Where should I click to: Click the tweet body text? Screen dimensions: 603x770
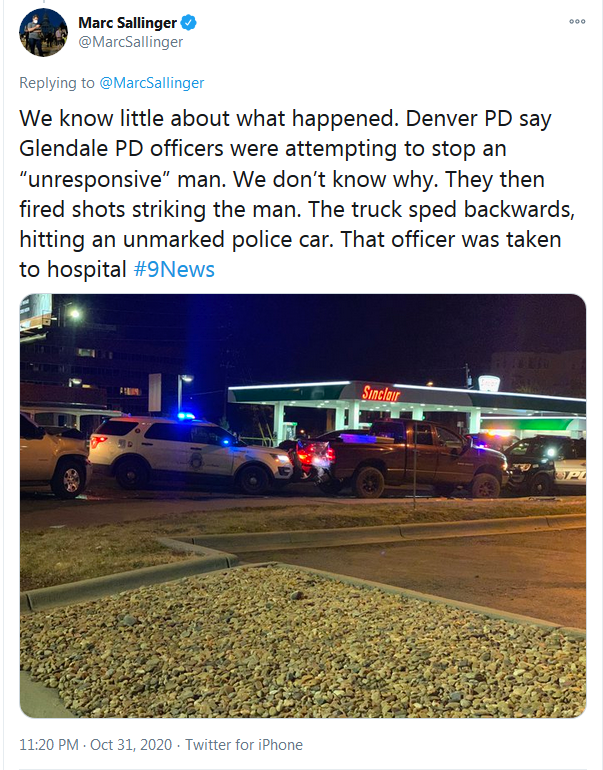click(x=297, y=194)
